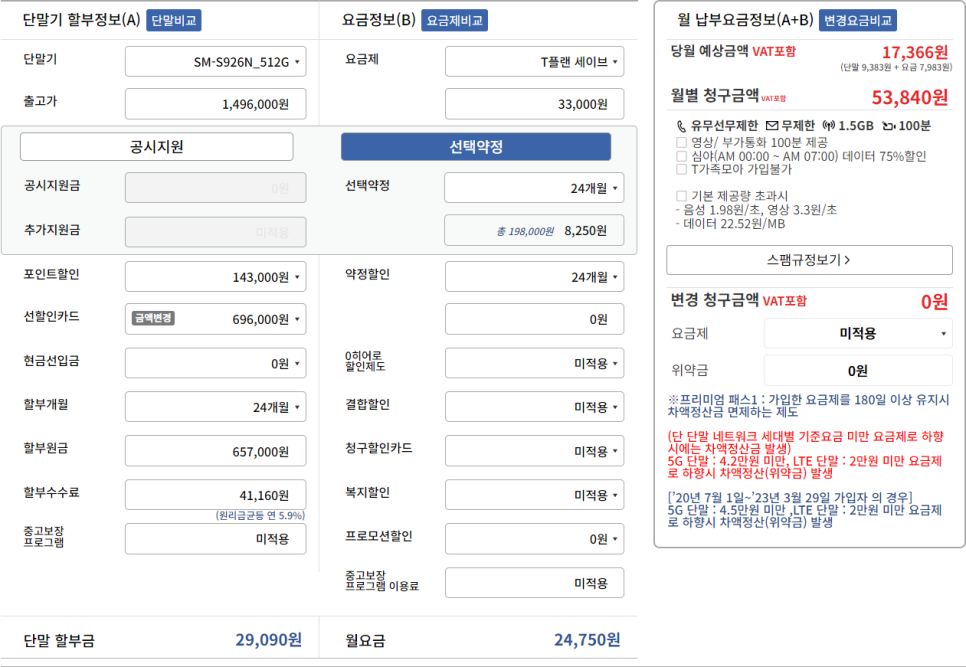This screenshot has width=966, height=667.
Task: Open the 청구할인카드 미적용 dropdown
Action: pos(534,451)
